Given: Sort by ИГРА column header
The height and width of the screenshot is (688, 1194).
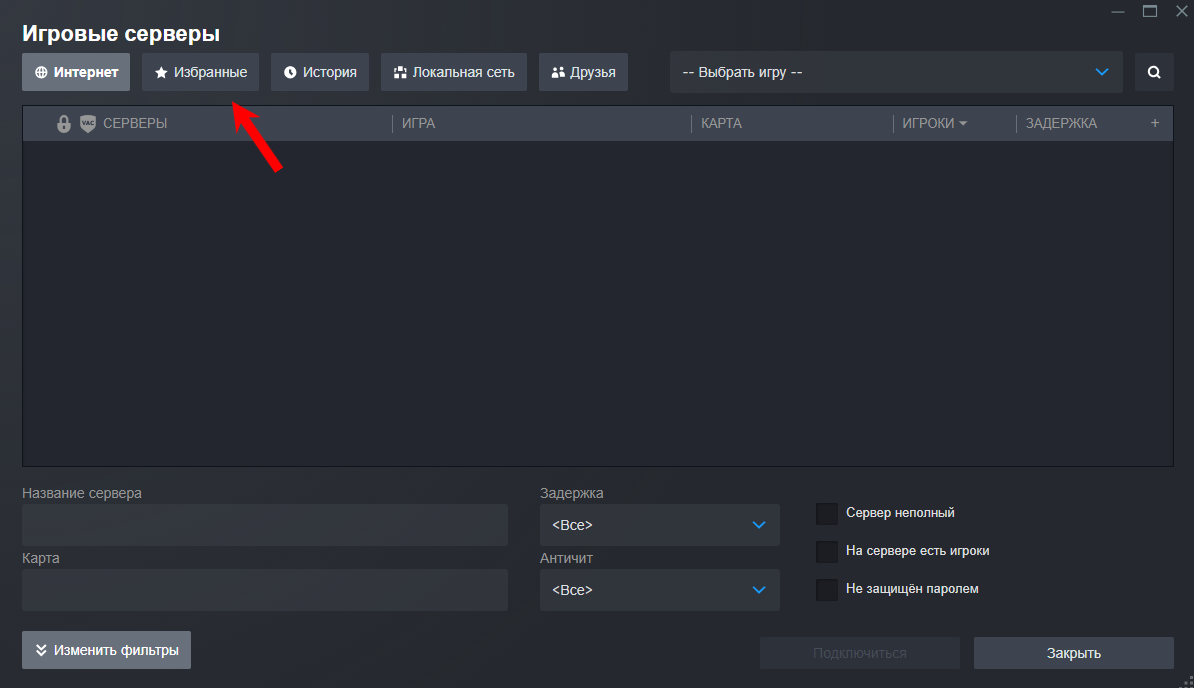Looking at the screenshot, I should click(x=418, y=123).
